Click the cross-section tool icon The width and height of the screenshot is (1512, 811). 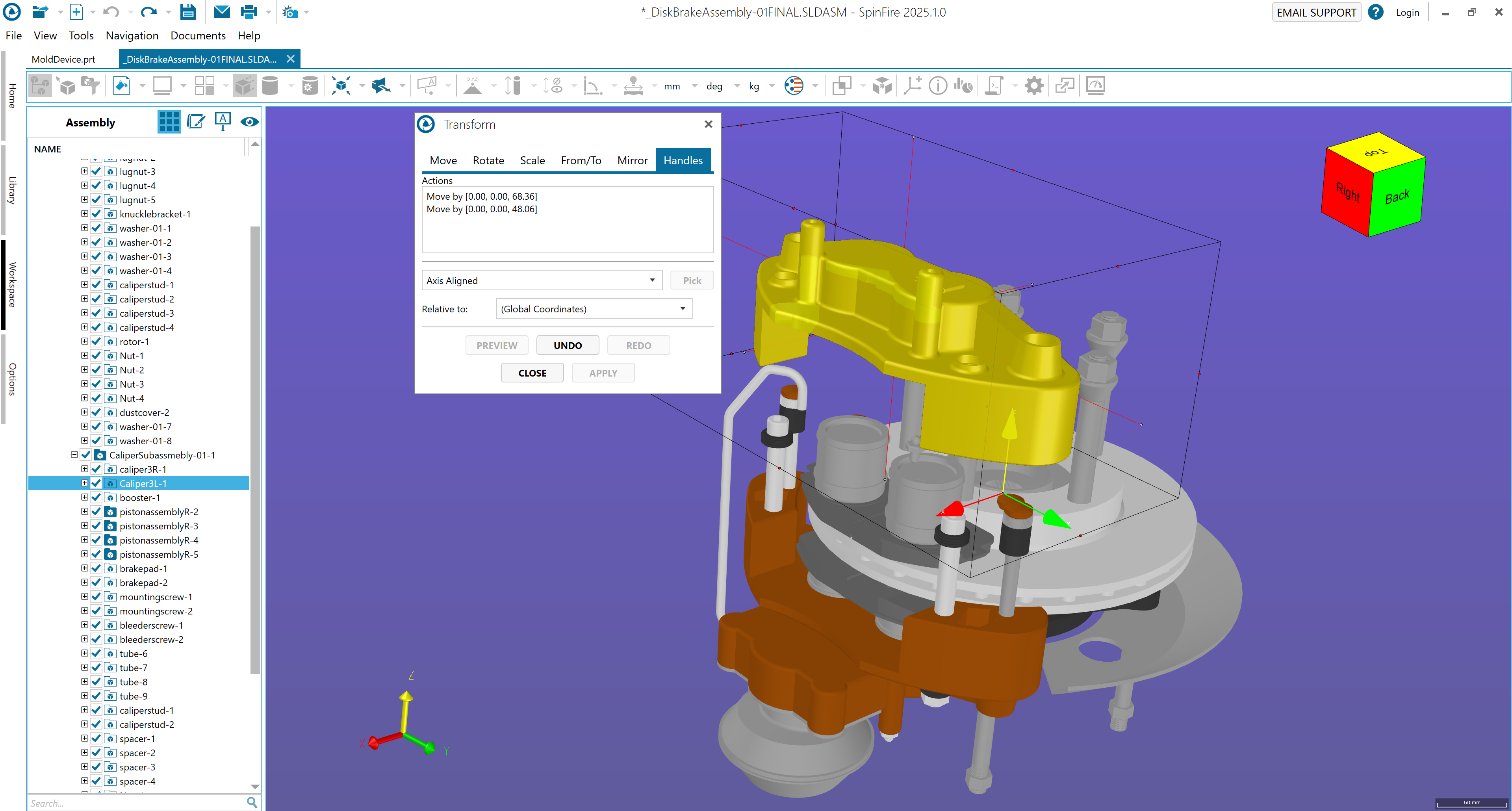pos(381,86)
